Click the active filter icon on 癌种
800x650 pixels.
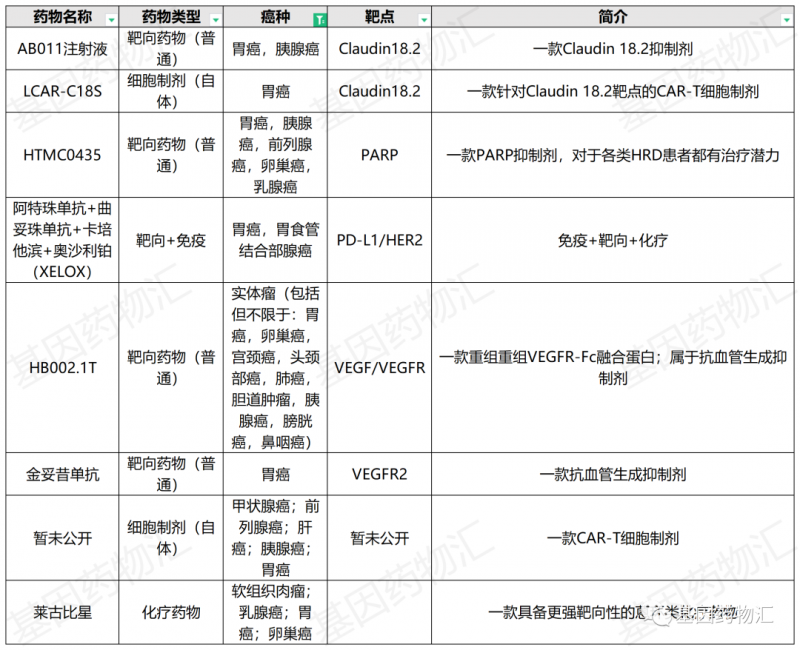click(318, 20)
